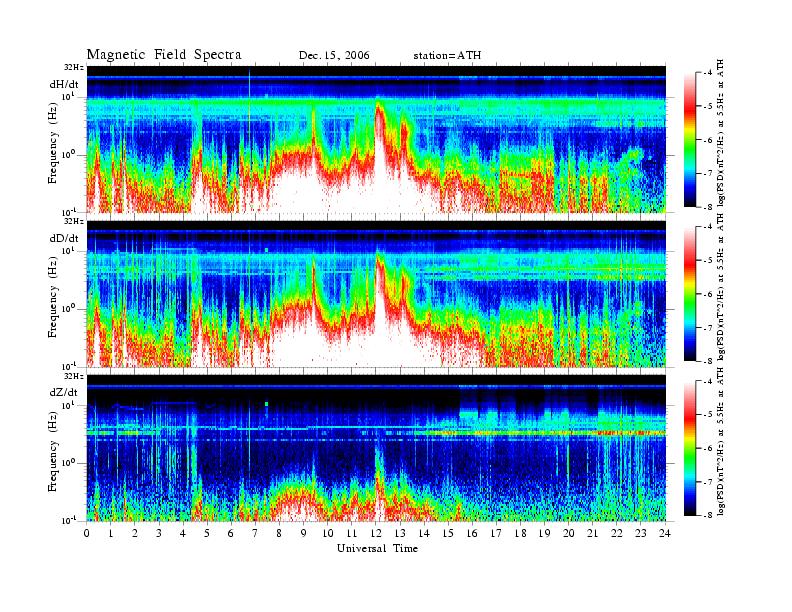The width and height of the screenshot is (792, 612).
Task: Click the x-axis tick label "6"
Action: (x=231, y=534)
